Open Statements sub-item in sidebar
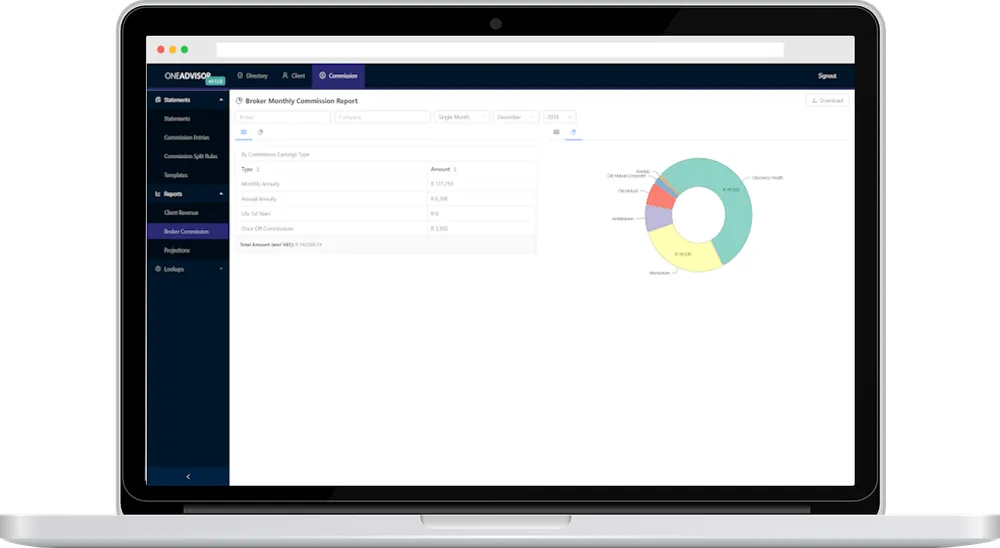The image size is (1000, 548). coord(177,119)
